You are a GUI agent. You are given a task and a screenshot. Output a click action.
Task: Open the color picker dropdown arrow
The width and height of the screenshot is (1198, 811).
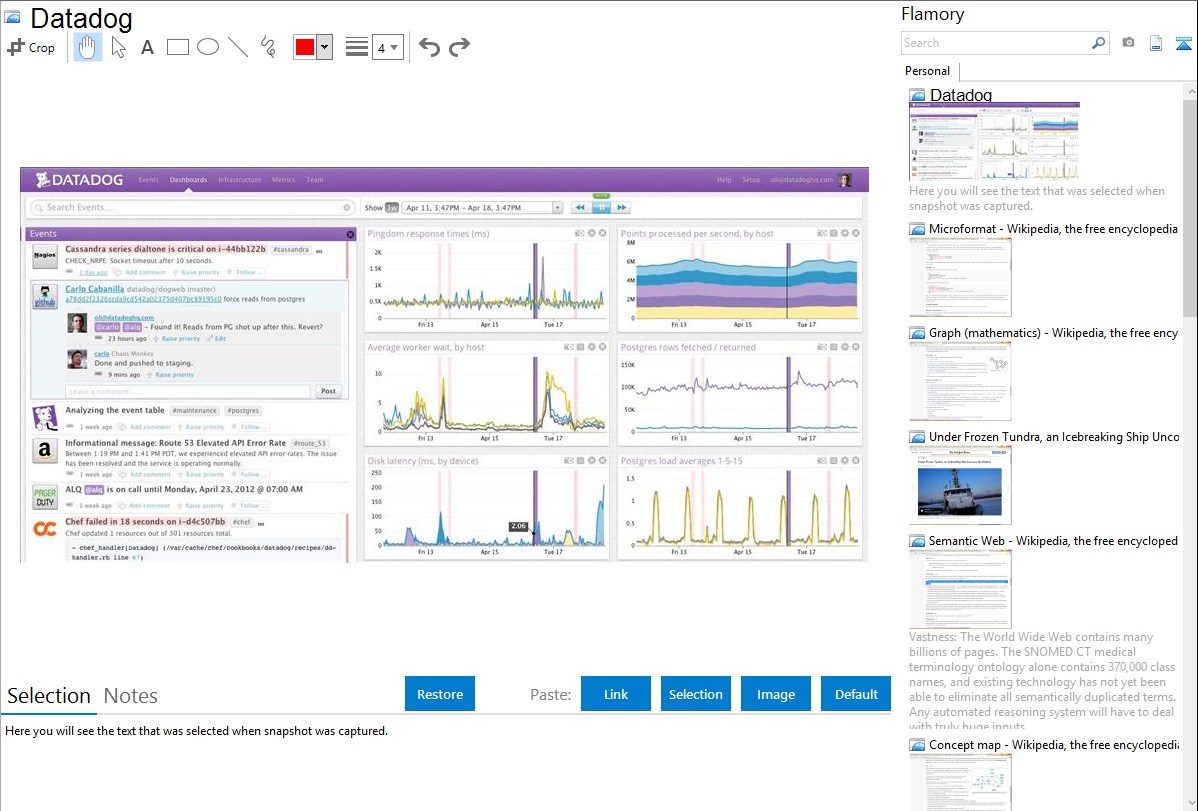(324, 47)
